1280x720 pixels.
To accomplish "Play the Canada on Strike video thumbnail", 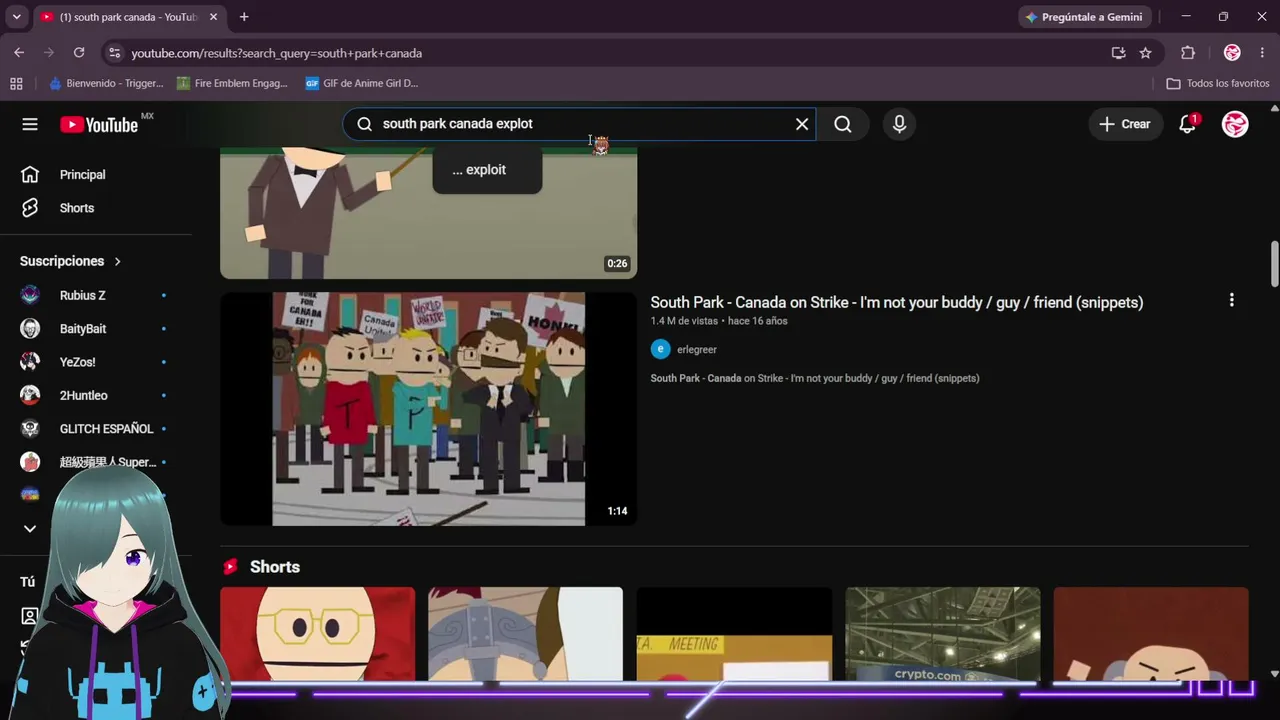I will click(x=428, y=409).
